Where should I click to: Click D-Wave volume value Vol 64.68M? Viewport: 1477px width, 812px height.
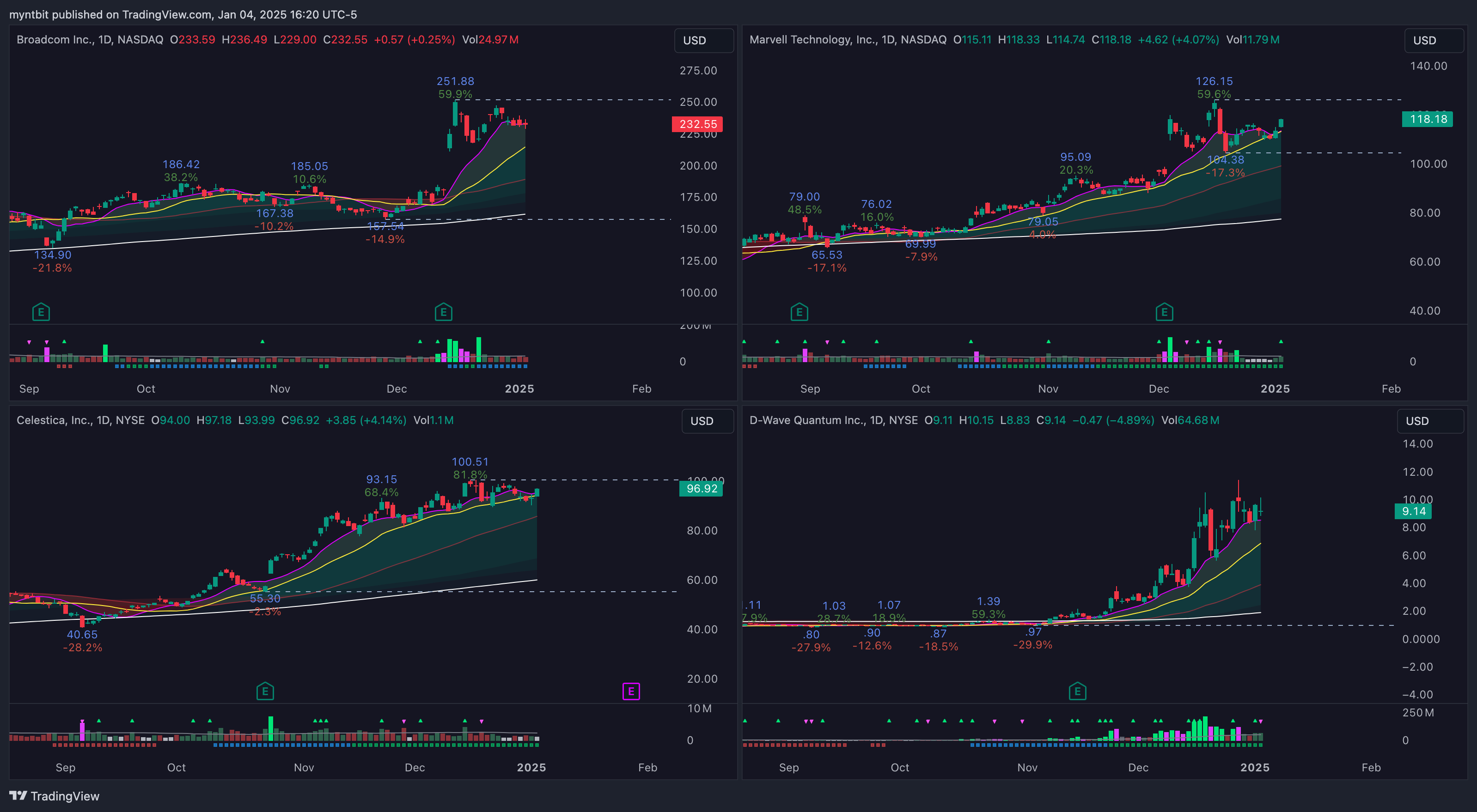tap(1190, 420)
